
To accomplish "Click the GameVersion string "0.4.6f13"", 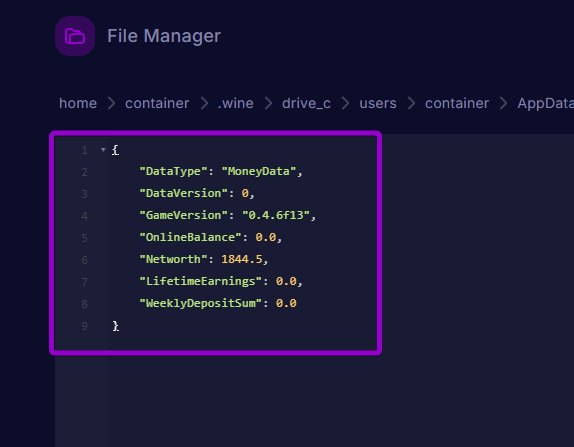I will tap(276, 215).
